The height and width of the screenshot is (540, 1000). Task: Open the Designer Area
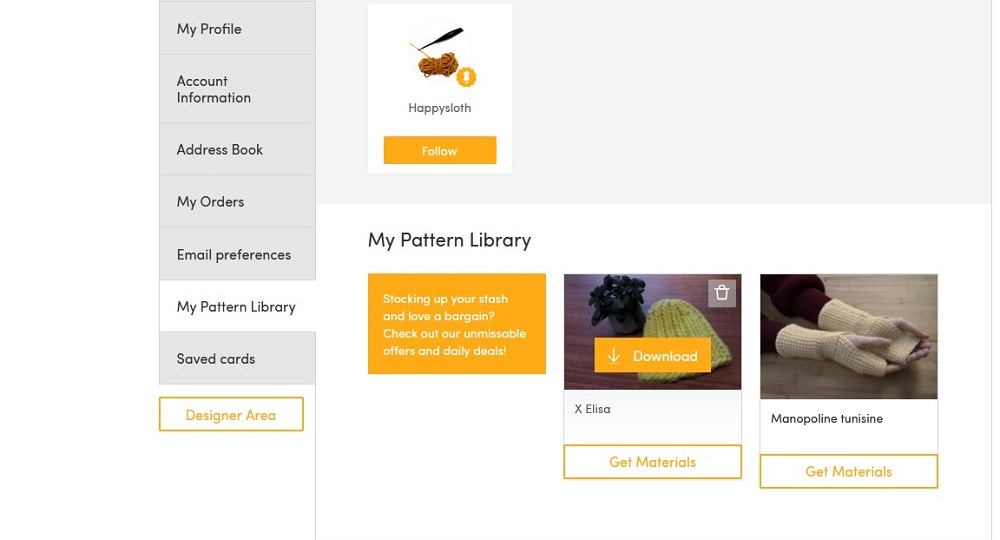click(231, 414)
